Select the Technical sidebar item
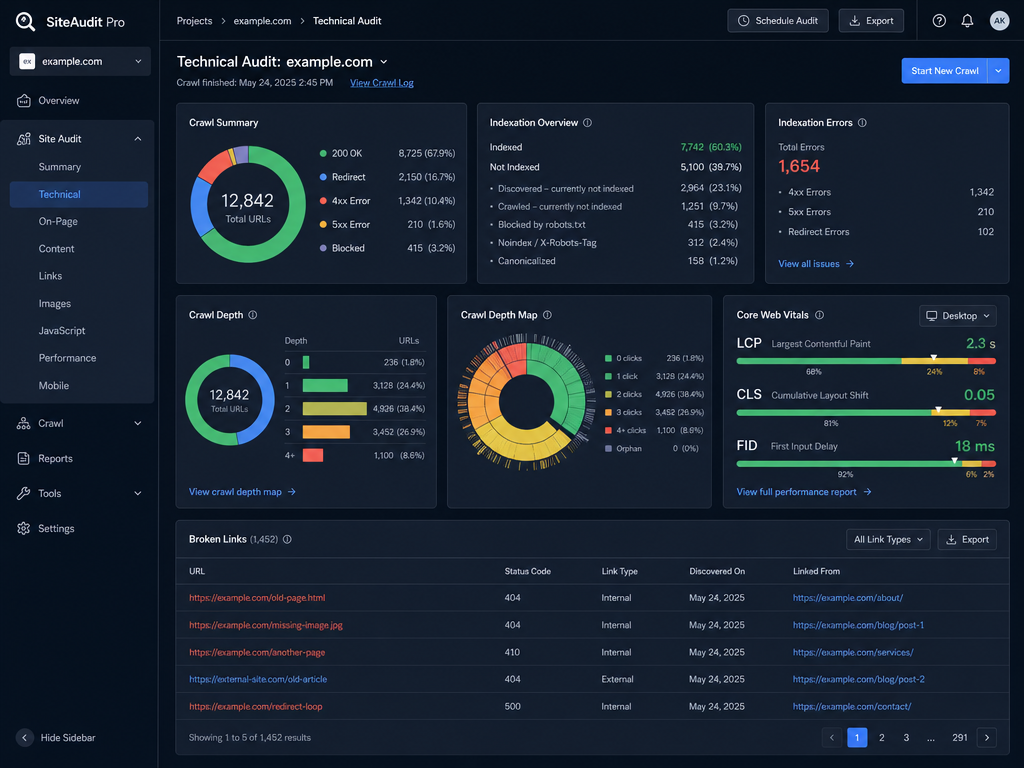Image resolution: width=1024 pixels, height=768 pixels. [78, 195]
